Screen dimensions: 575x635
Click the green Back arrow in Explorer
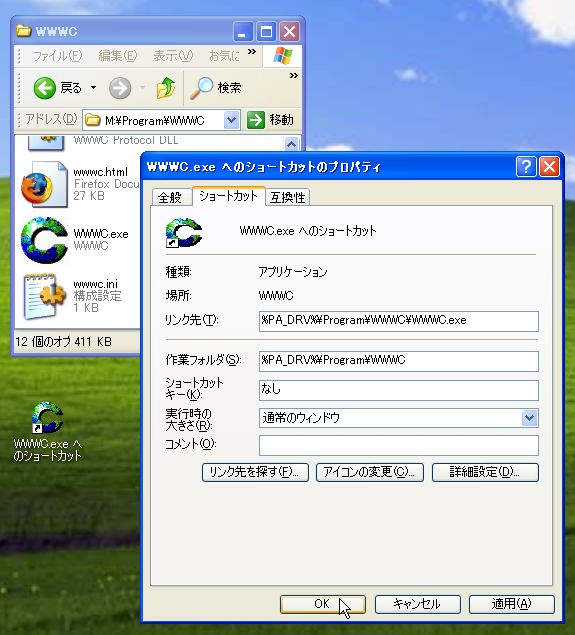45,88
